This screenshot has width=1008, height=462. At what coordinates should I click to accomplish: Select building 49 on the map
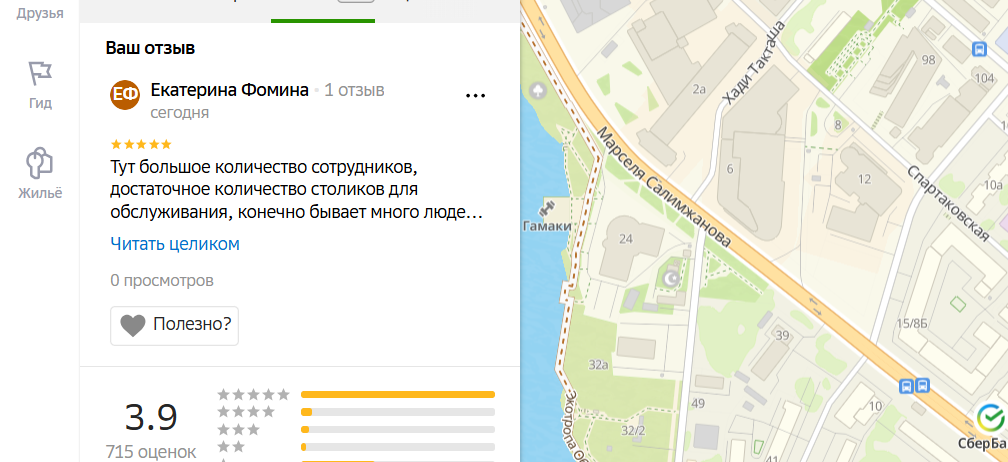click(698, 404)
